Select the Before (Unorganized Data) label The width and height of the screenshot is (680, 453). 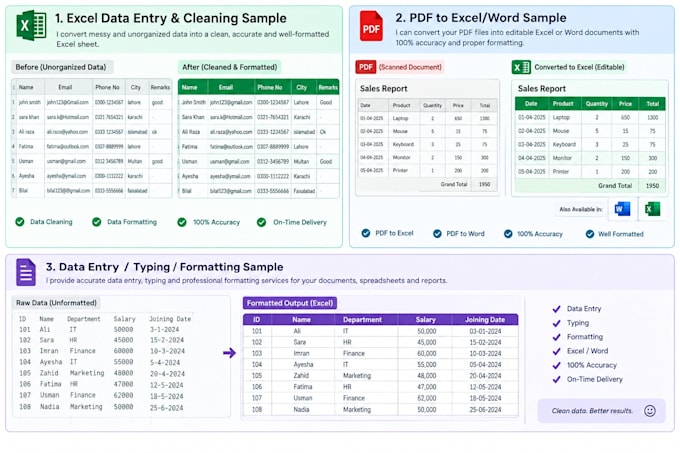point(61,67)
